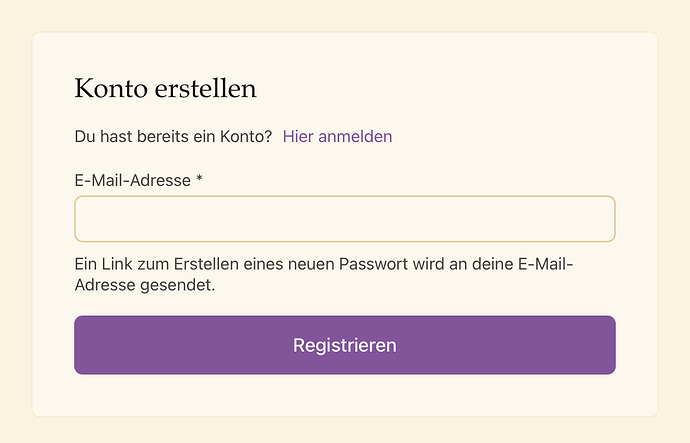Select the "E-Mail-Adresse" field label
The image size is (690, 443).
click(132, 180)
